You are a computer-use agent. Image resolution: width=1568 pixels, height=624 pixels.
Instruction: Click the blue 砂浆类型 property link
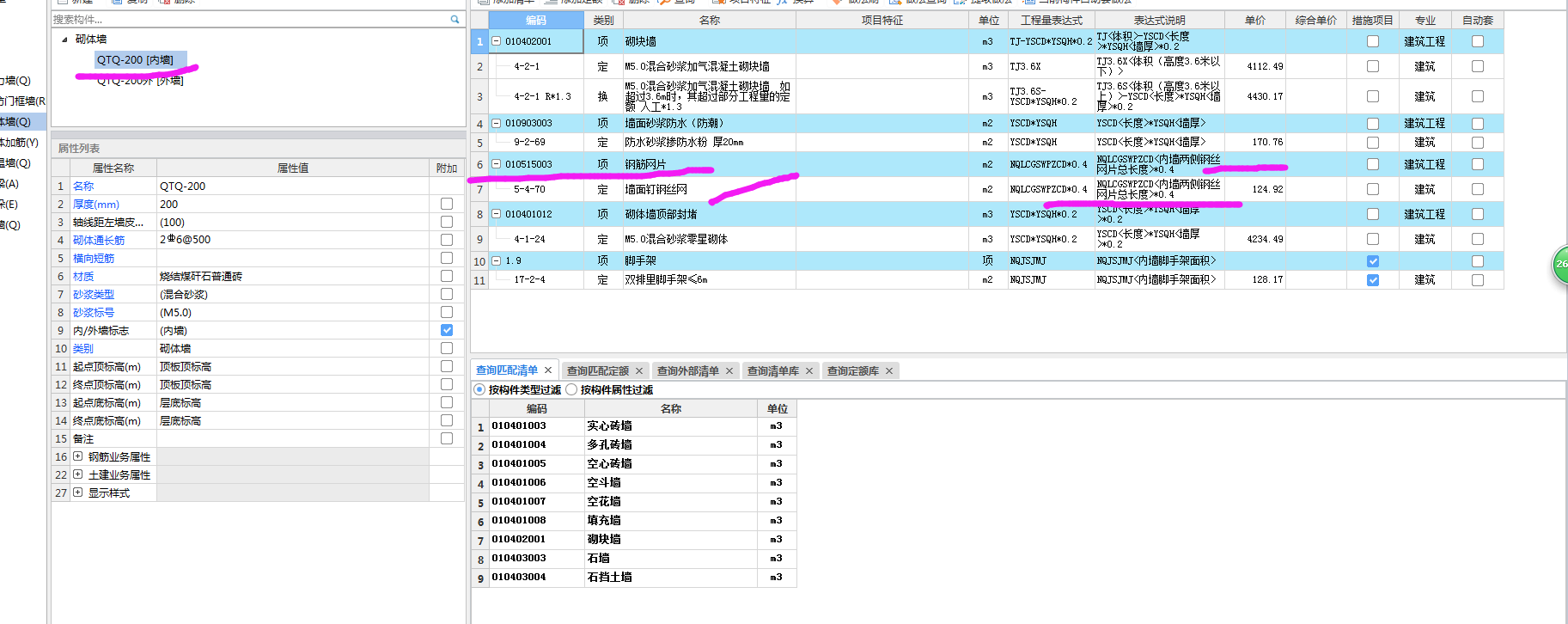coord(94,295)
